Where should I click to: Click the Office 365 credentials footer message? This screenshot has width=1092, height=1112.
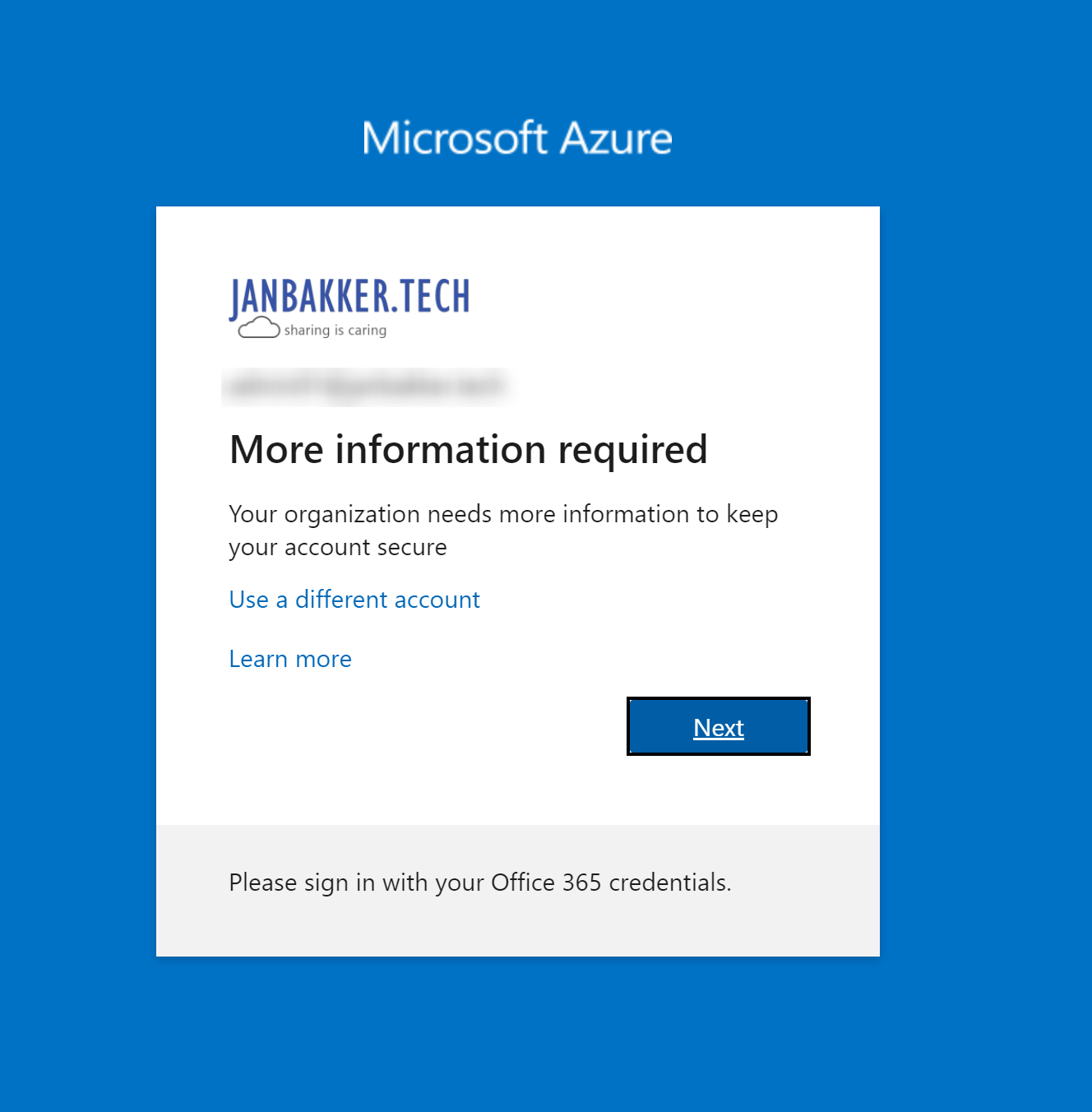click(x=479, y=883)
